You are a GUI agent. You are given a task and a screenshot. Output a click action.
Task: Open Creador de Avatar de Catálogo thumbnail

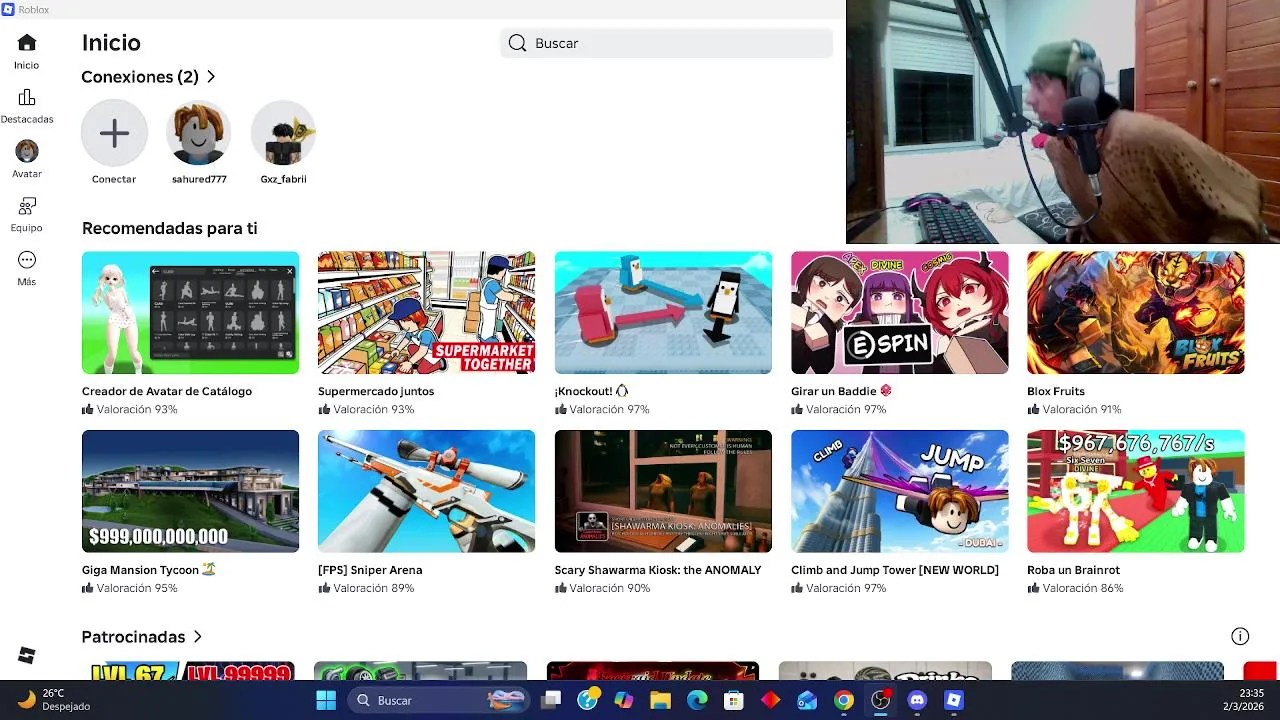(x=190, y=313)
